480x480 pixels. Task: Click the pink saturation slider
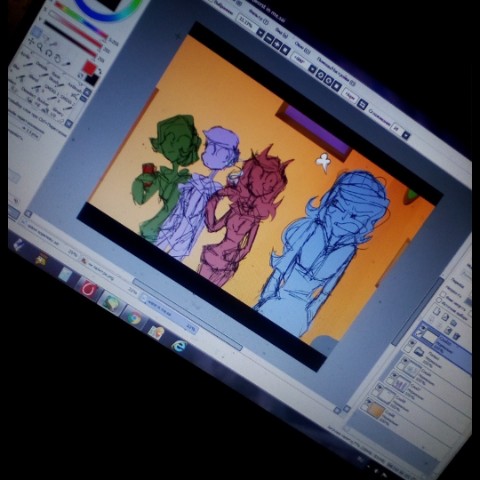pos(75,28)
